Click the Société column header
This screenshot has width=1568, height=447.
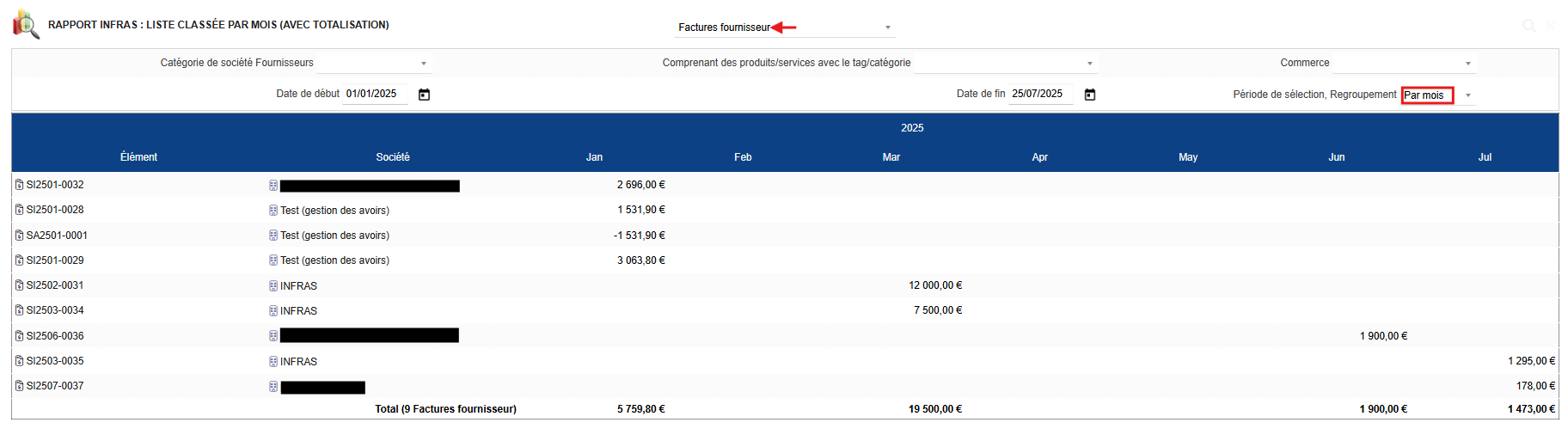(393, 157)
